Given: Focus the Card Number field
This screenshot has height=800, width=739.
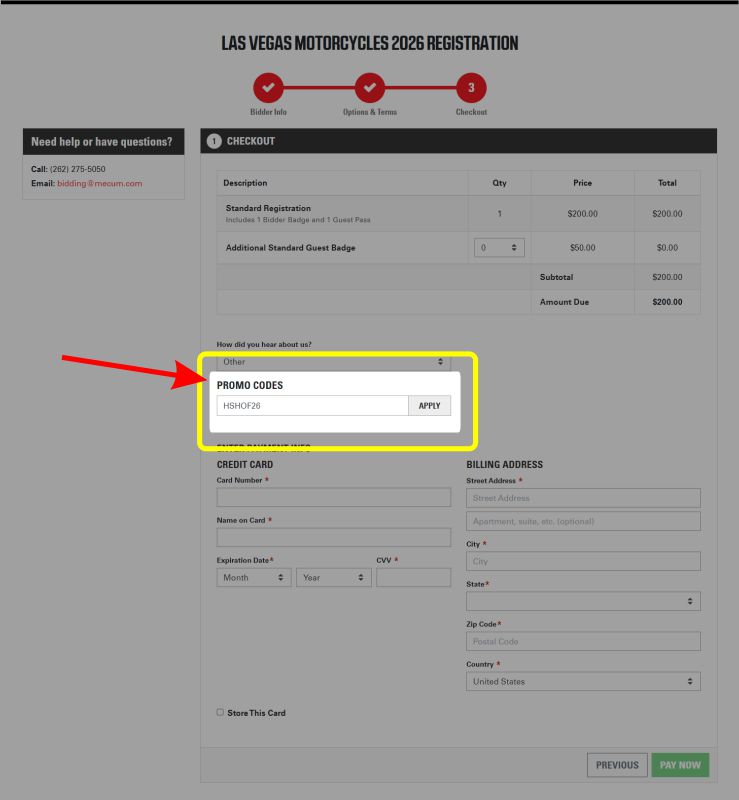Looking at the screenshot, I should coord(334,497).
